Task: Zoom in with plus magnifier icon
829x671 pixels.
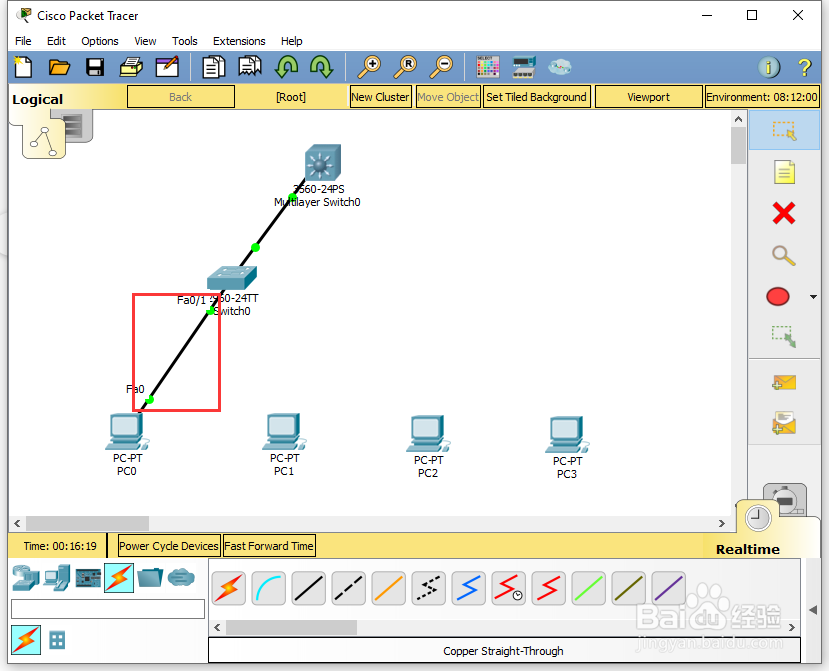Action: (x=369, y=67)
